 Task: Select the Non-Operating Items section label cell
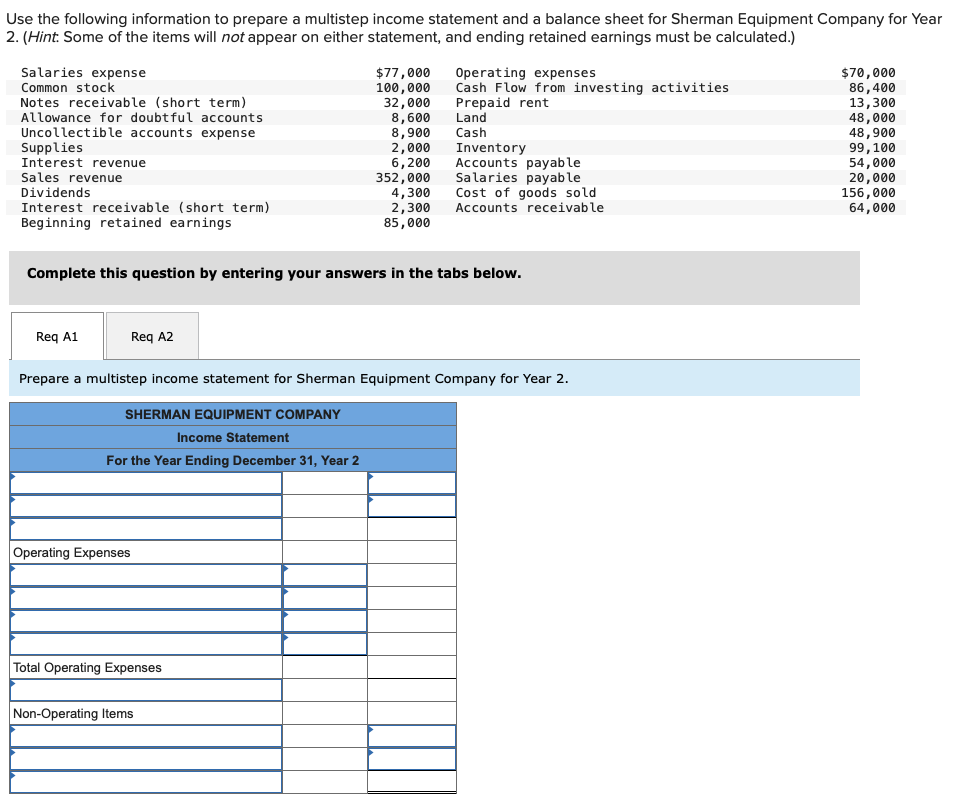point(146,712)
